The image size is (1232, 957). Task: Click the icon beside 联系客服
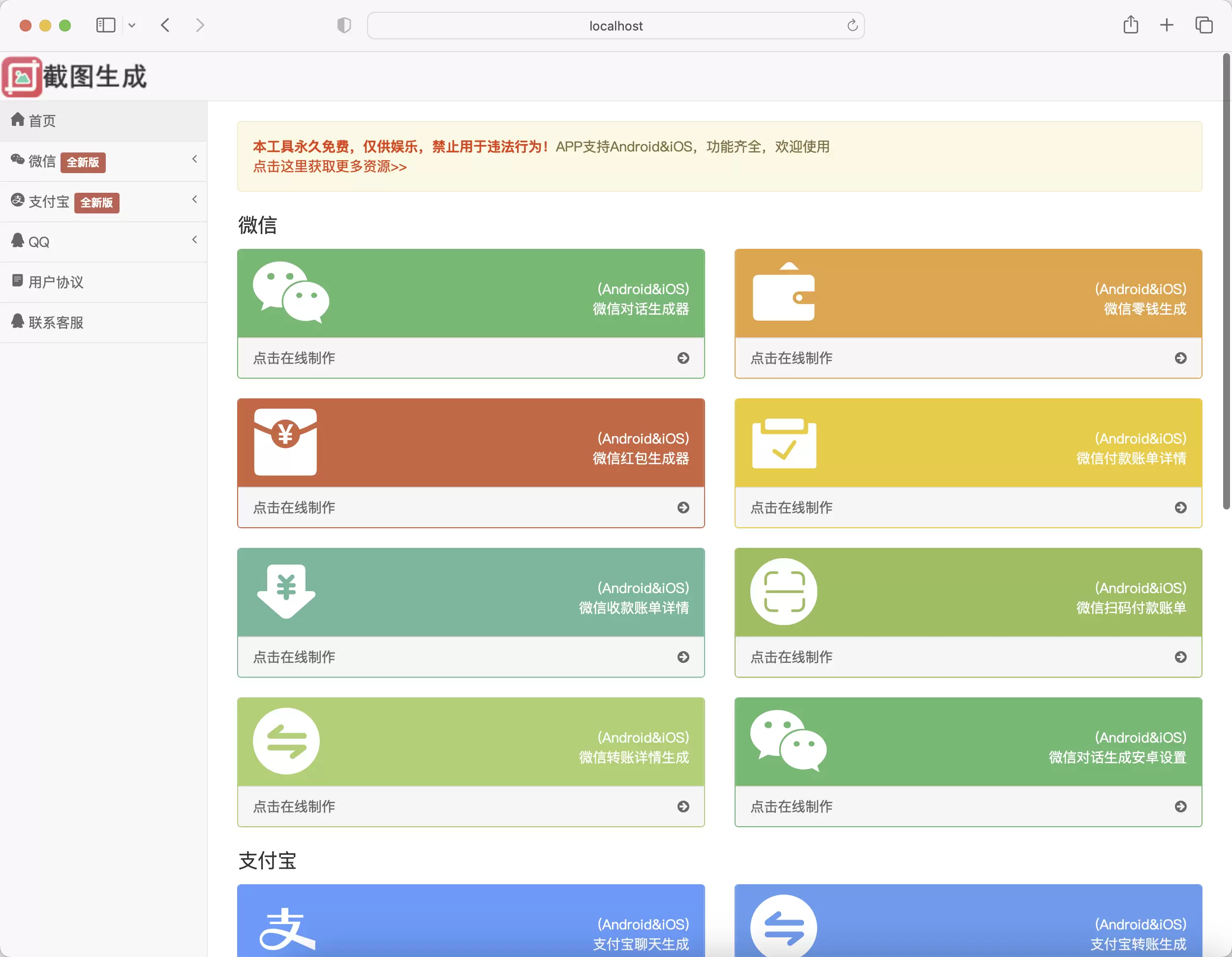click(x=18, y=321)
